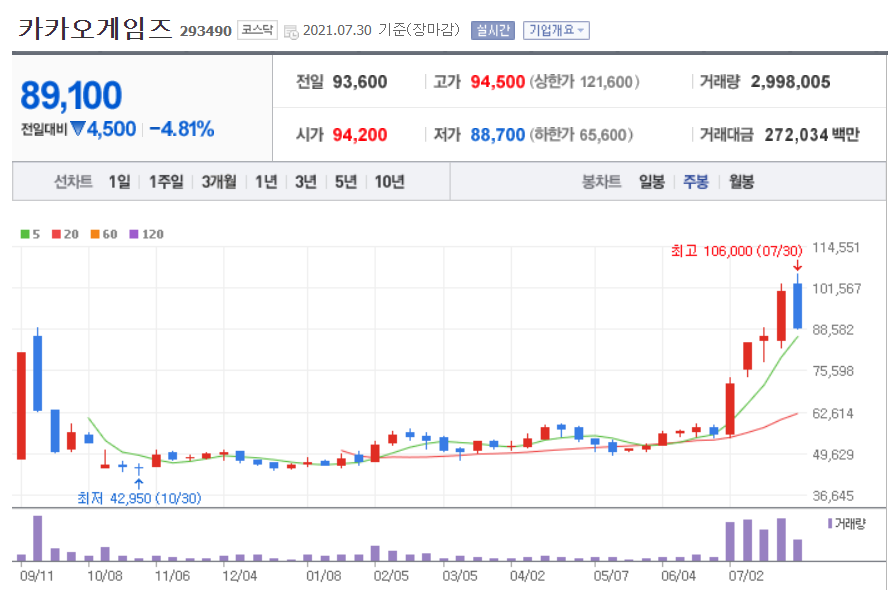Switch to 월봉 monthly candle chart
Screen dimensions: 888x590
click(x=741, y=182)
